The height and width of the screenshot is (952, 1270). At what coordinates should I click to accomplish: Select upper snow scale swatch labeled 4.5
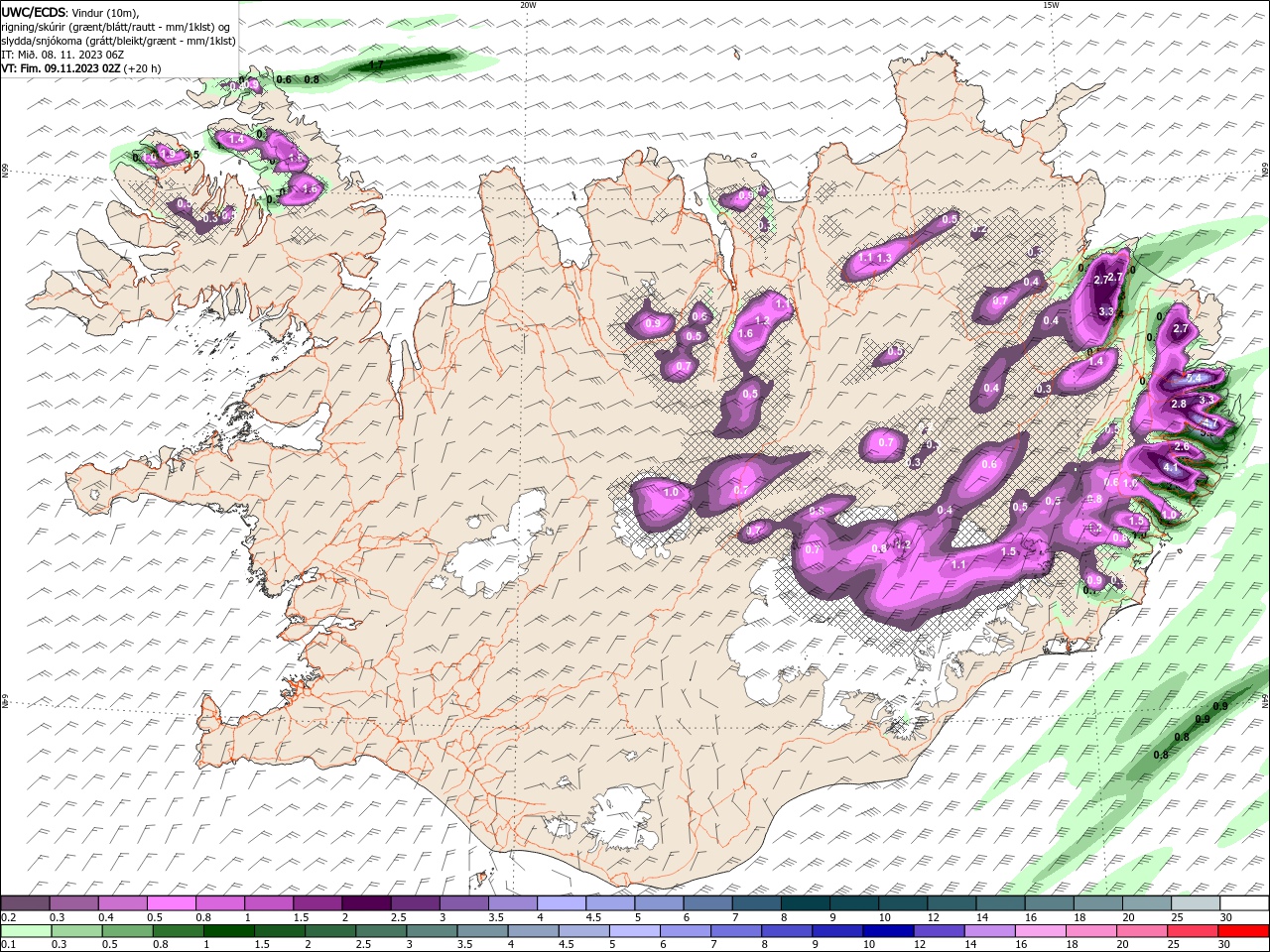coord(610,903)
